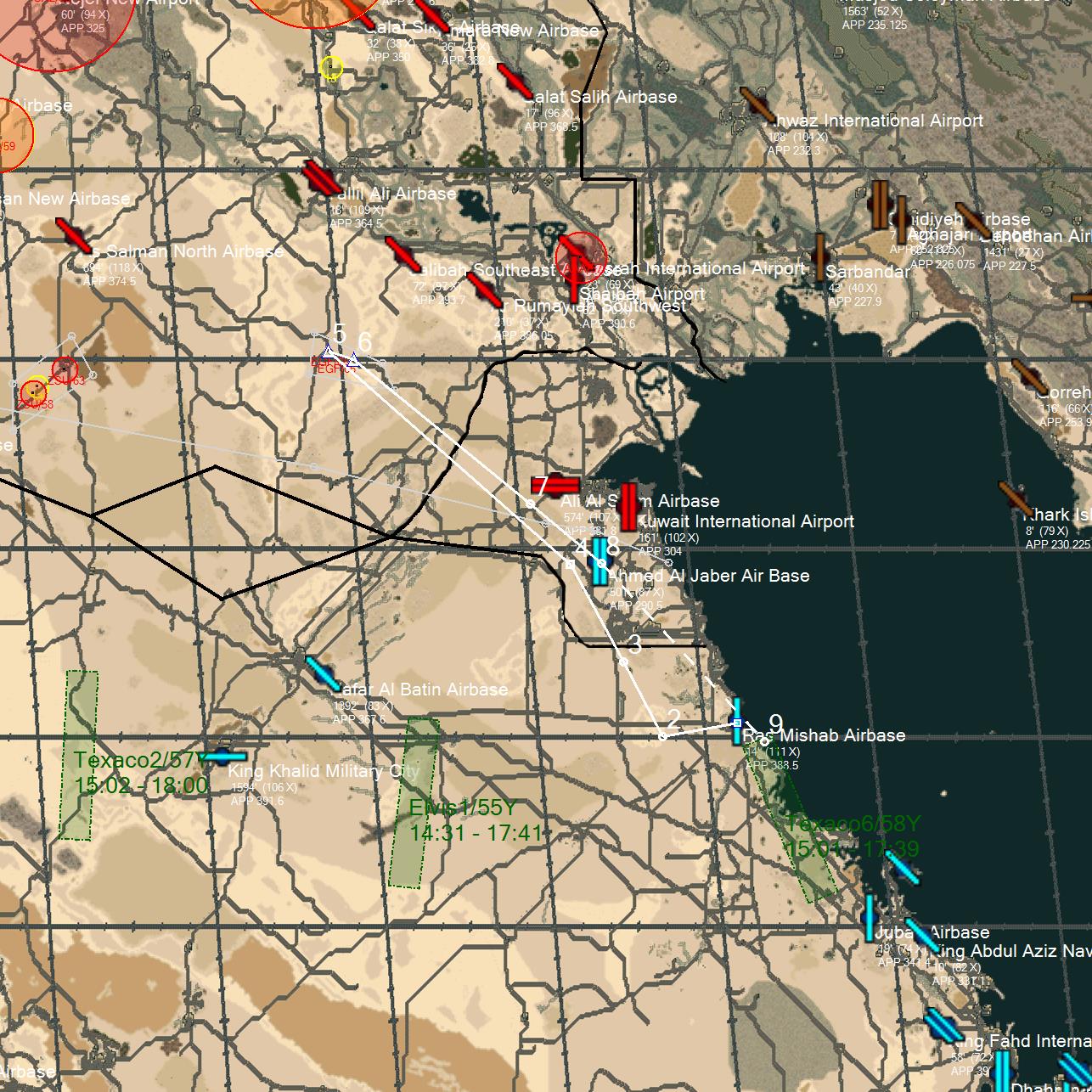Click the Texaco2/57Y tanker track box
The height and width of the screenshot is (1092, 1092).
pos(78,755)
